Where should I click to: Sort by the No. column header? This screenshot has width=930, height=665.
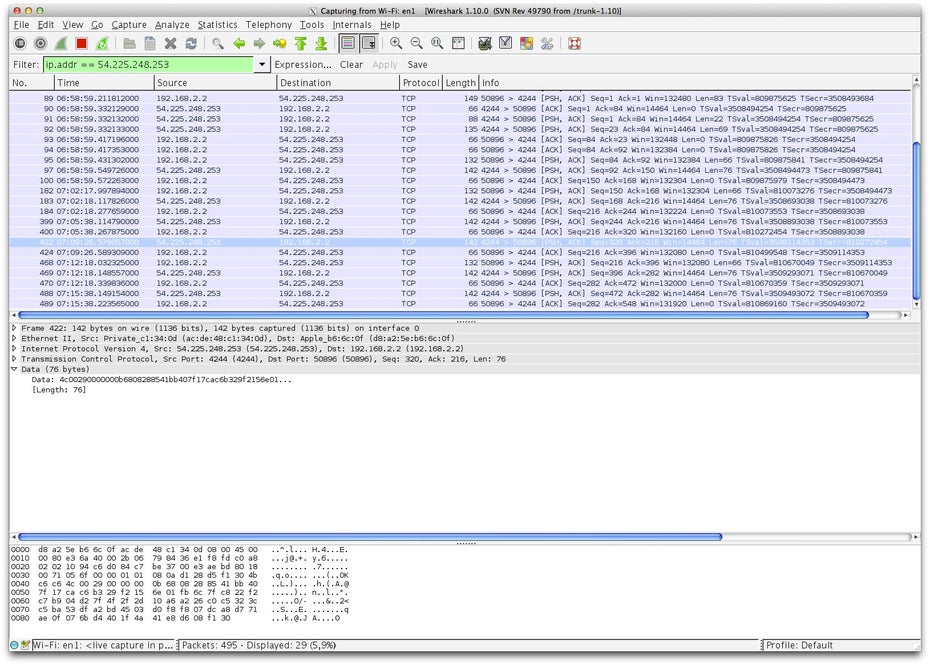point(32,82)
